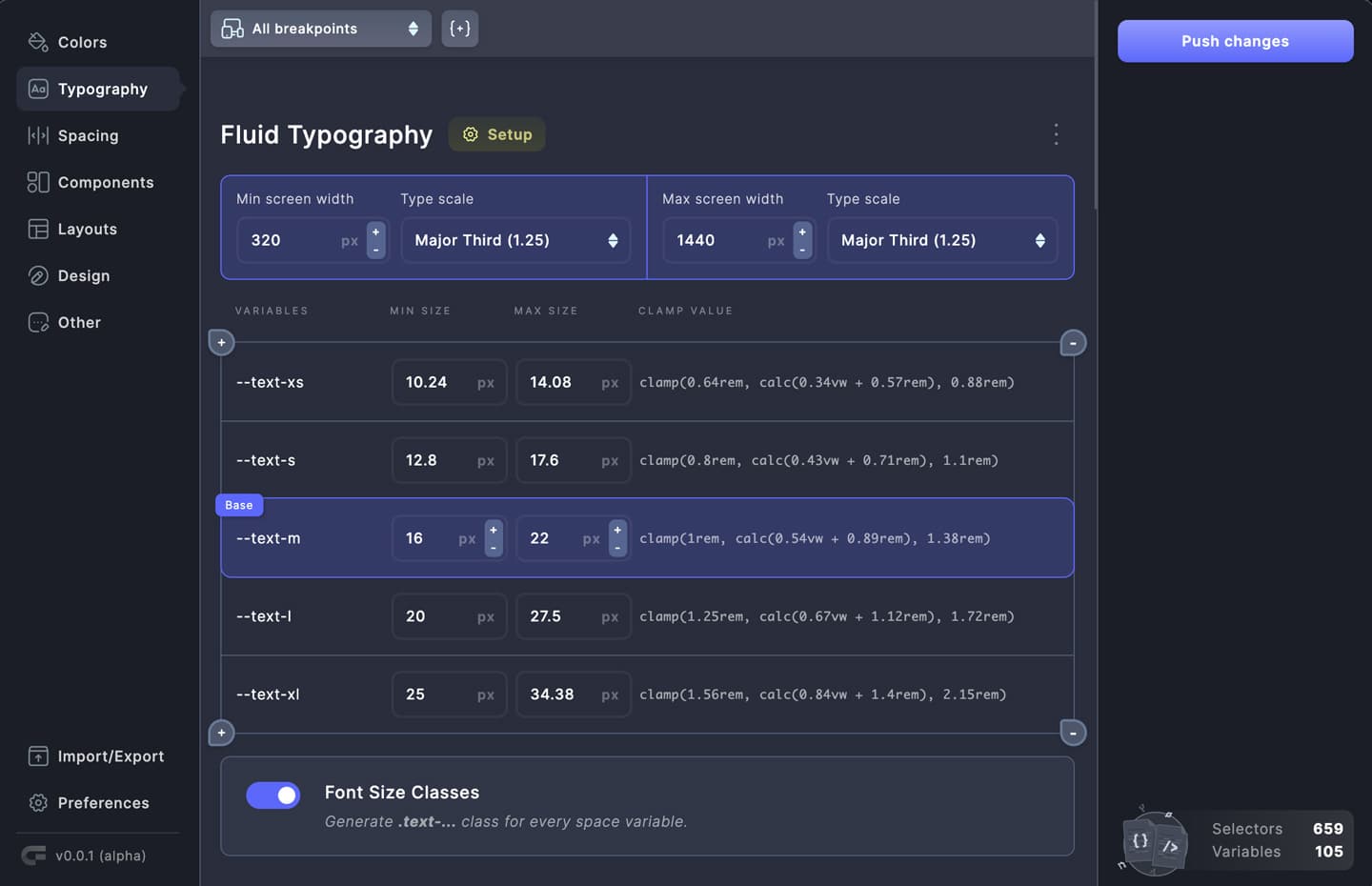Open the three-dot options menu
The width and height of the screenshot is (1372, 886).
[1056, 134]
